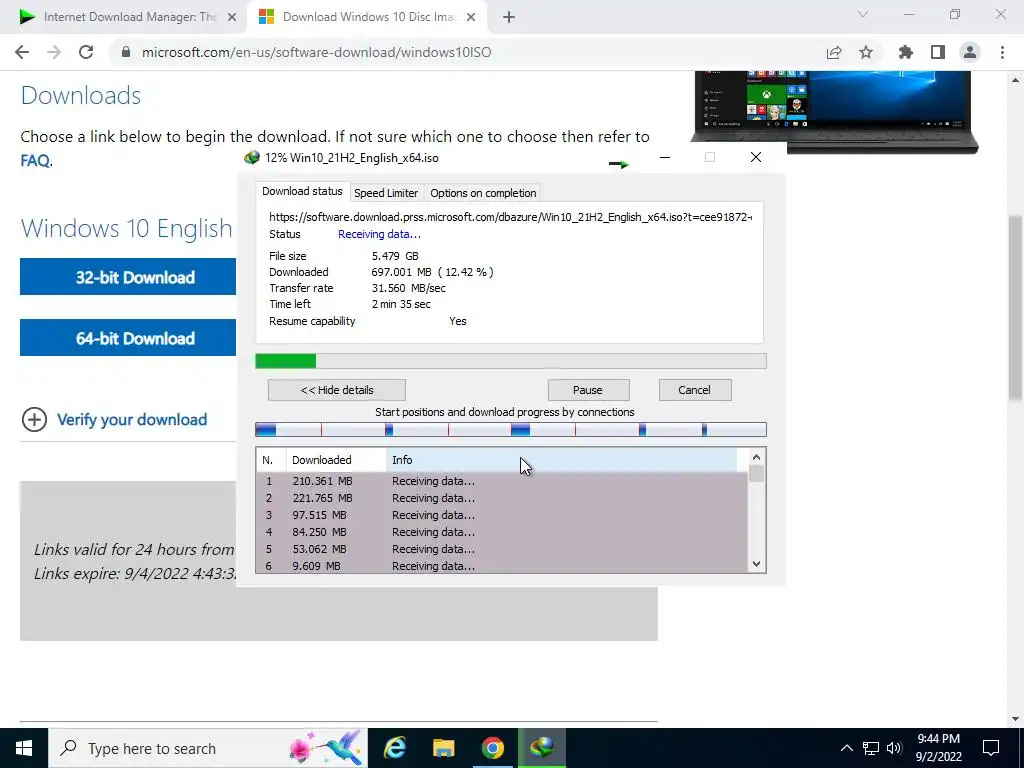1024x768 pixels.
Task: Select connection row 210.361 MB
Action: [x=502, y=481]
